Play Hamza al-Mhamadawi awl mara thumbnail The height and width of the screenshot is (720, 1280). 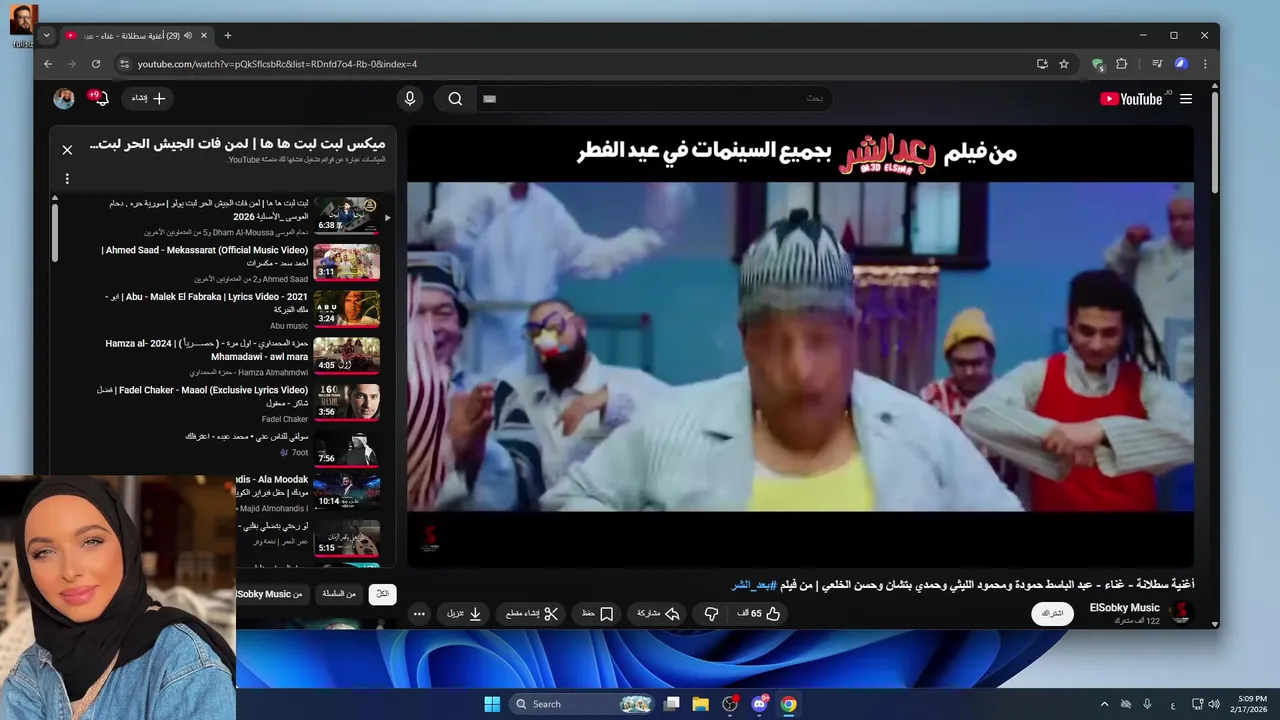tap(346, 355)
